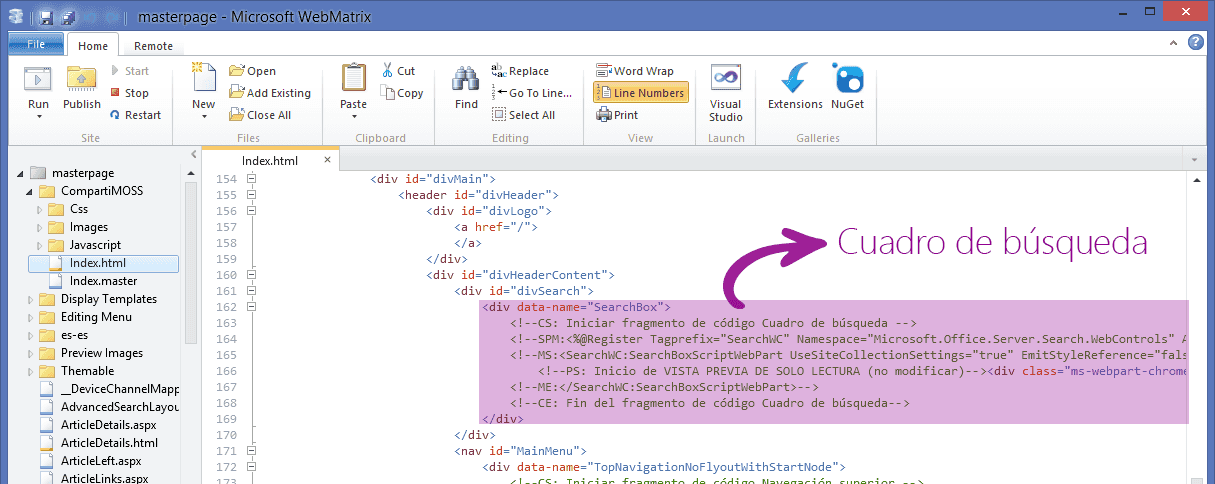The image size is (1215, 484).
Task: Open the New file dropdown arrow
Action: [x=203, y=116]
